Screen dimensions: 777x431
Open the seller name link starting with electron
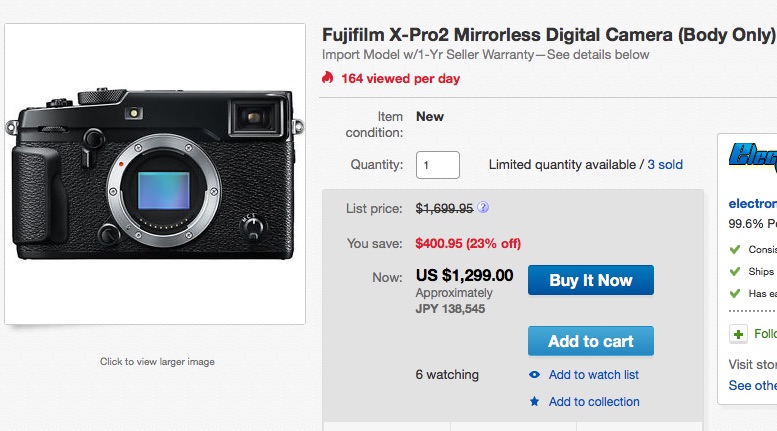752,203
